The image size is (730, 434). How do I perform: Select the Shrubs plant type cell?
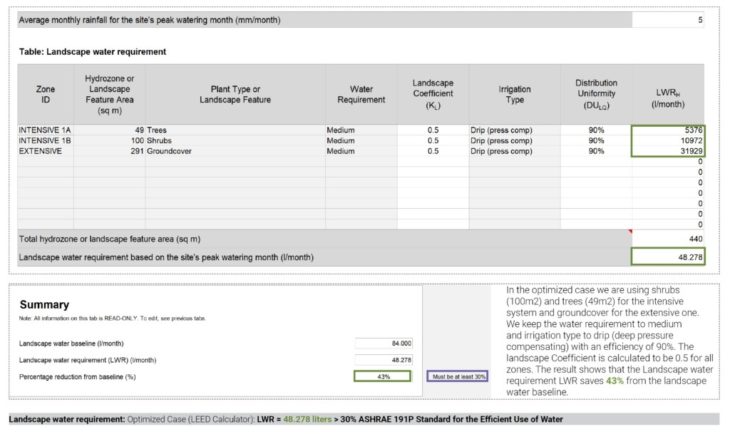[x=234, y=141]
